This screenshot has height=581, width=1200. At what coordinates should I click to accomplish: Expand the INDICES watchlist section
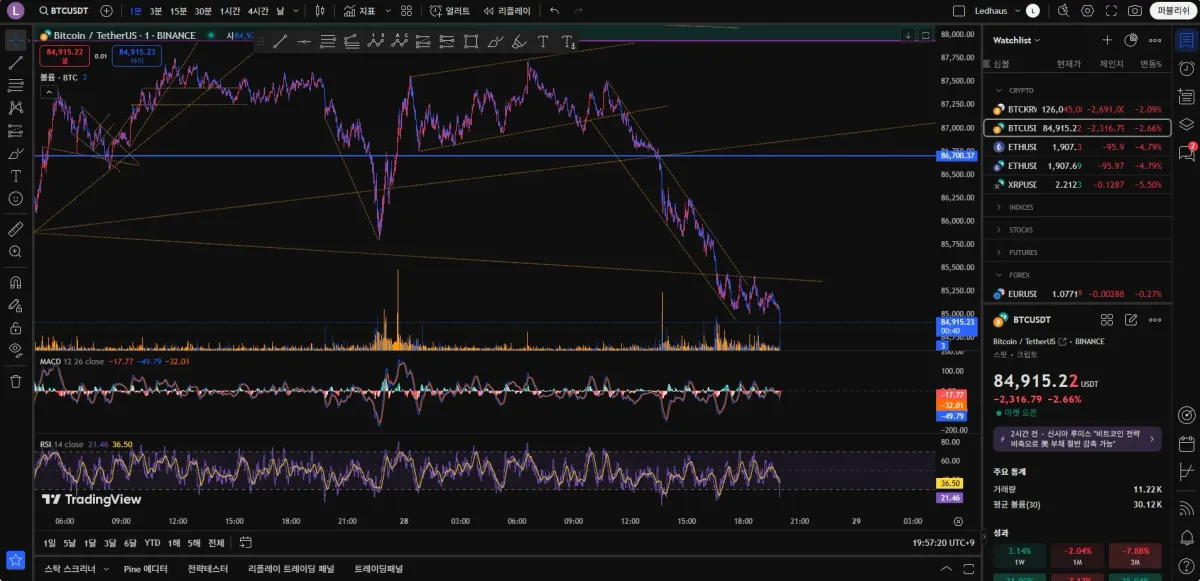pos(1021,207)
